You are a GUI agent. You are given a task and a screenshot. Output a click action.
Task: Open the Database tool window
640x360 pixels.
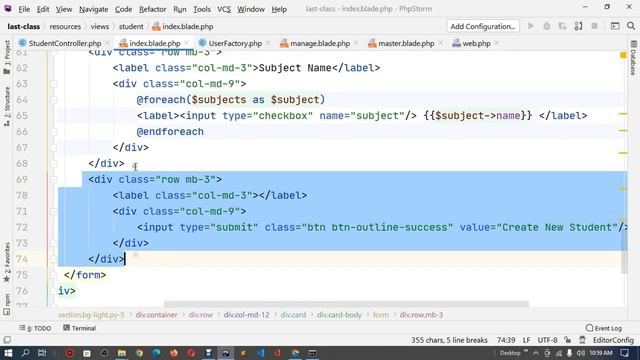(633, 58)
